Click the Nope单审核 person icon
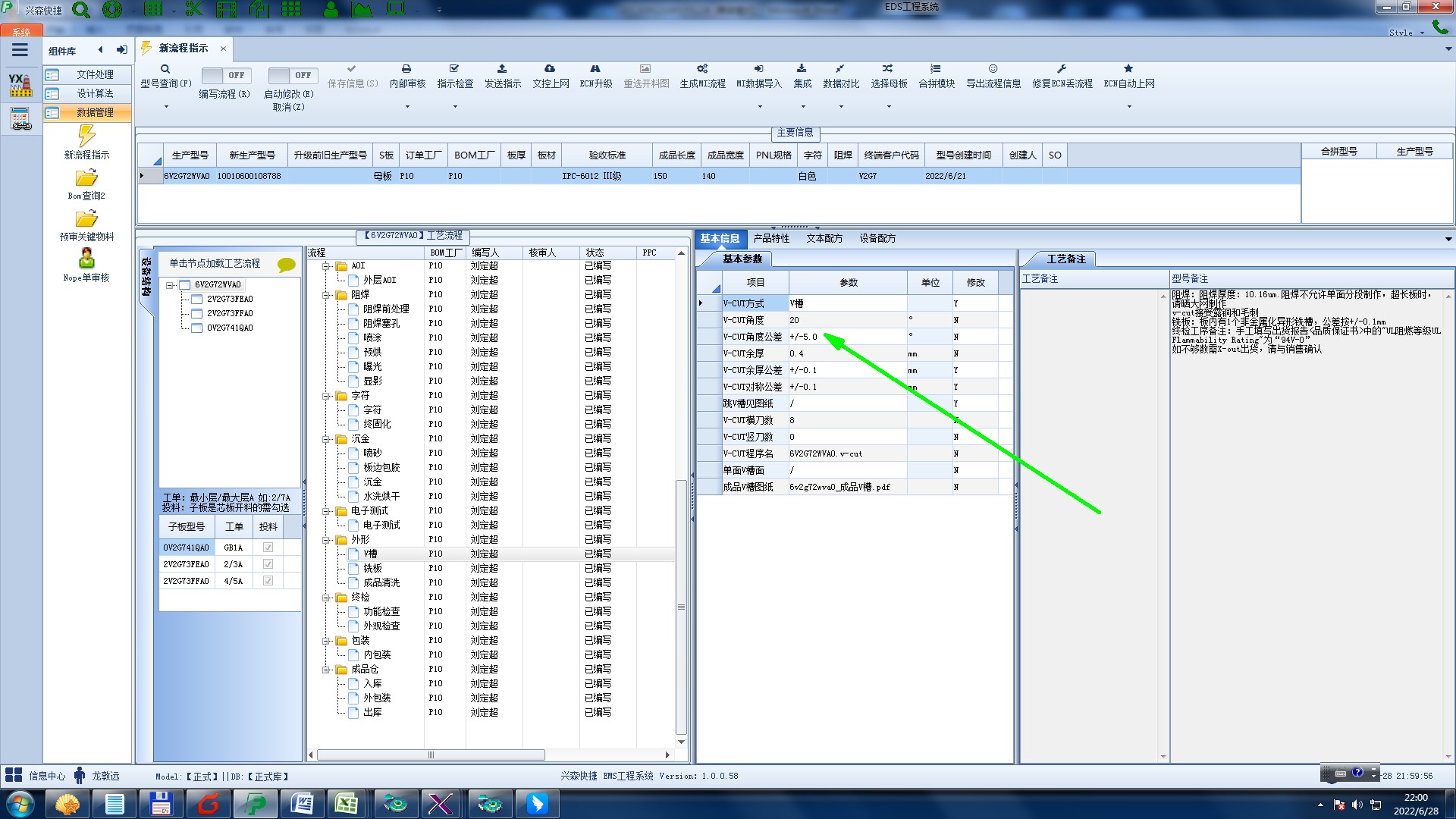This screenshot has height=819, width=1456. coord(86,259)
